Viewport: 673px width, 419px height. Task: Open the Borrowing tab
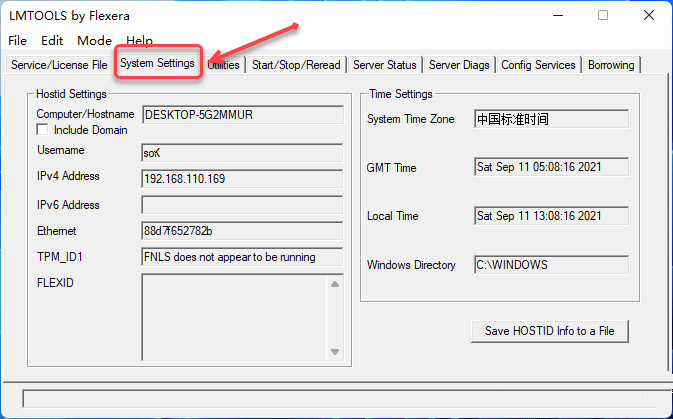[x=611, y=65]
